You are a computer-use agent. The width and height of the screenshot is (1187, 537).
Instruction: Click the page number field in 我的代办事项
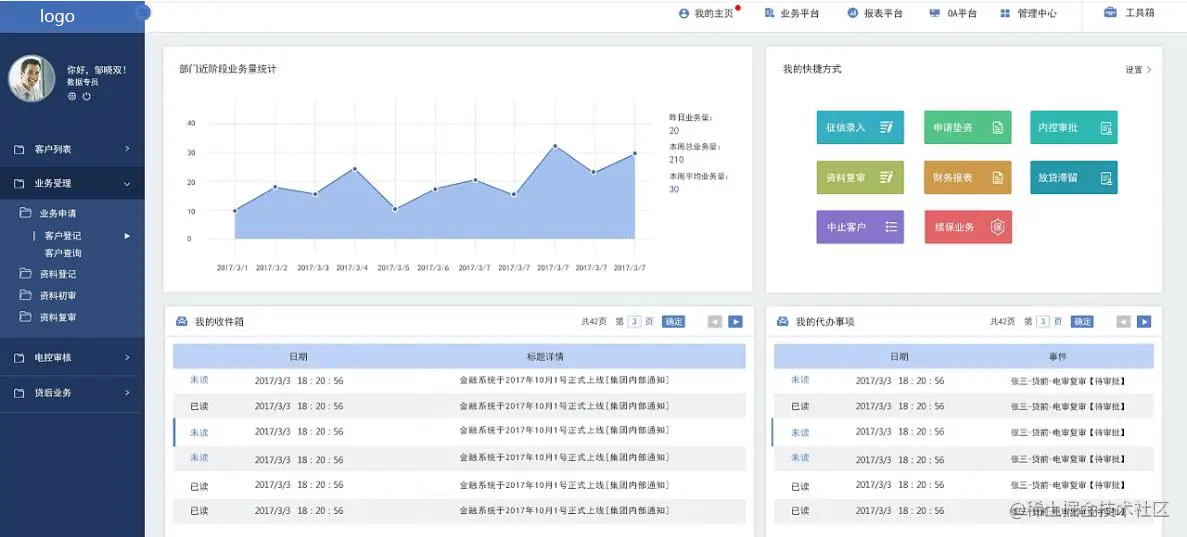[x=1043, y=321]
